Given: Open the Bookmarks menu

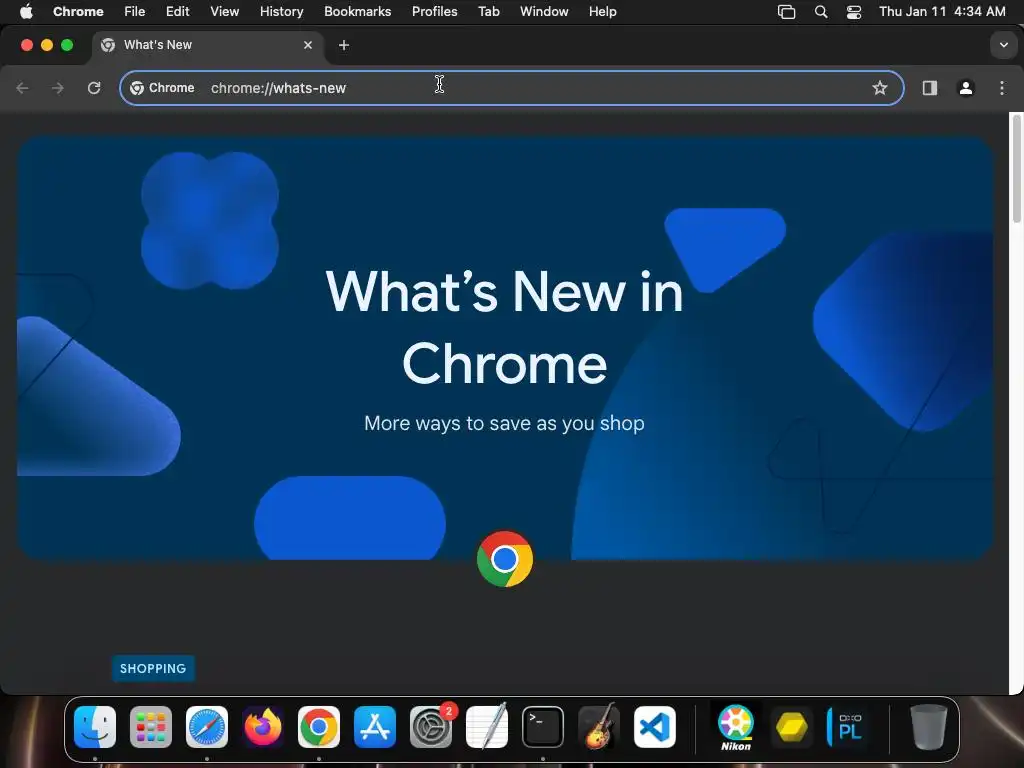Looking at the screenshot, I should coord(357,12).
